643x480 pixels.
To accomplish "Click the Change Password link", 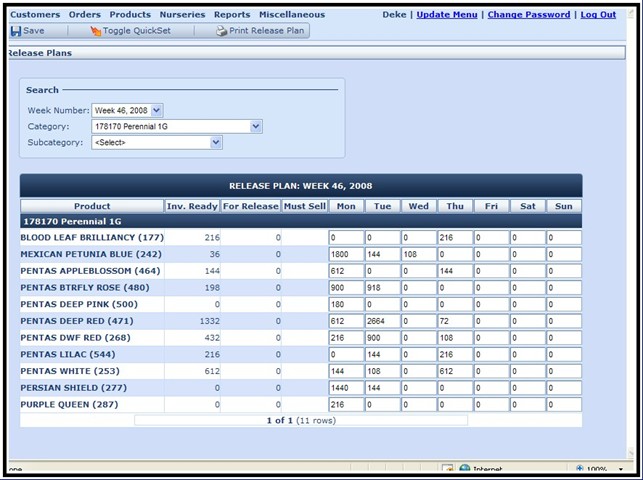I will (529, 15).
